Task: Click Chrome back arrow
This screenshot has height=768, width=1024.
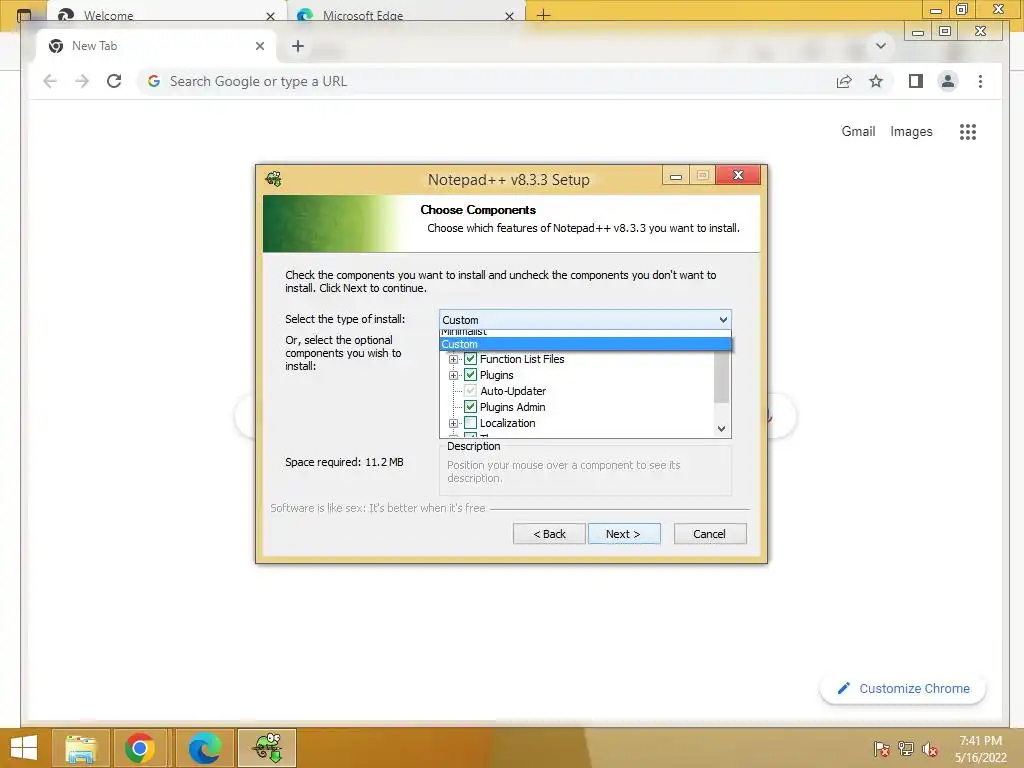Action: pos(50,81)
